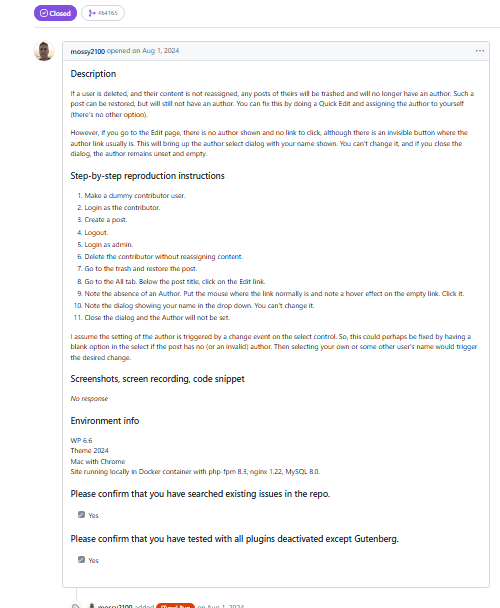This screenshot has width=500, height=608.
Task: Click the Description heading
Action: click(93, 74)
